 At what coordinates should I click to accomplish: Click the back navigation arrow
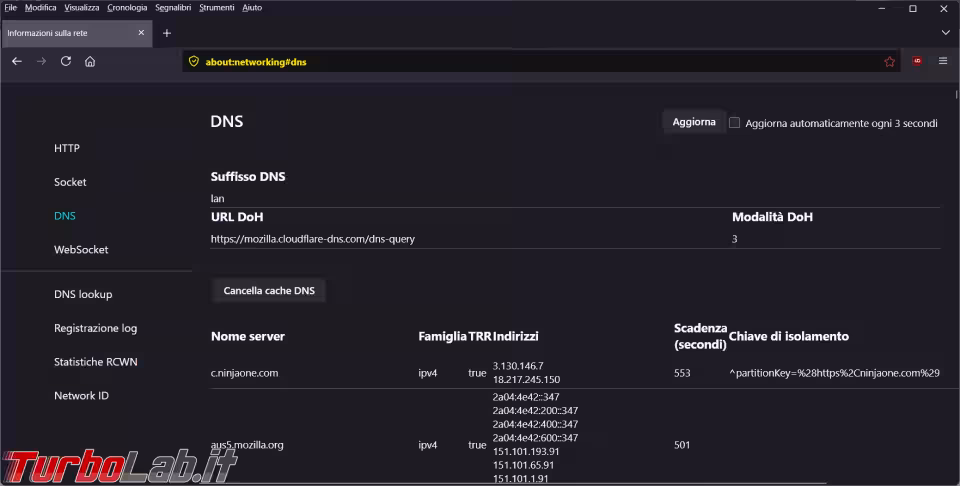tap(16, 61)
